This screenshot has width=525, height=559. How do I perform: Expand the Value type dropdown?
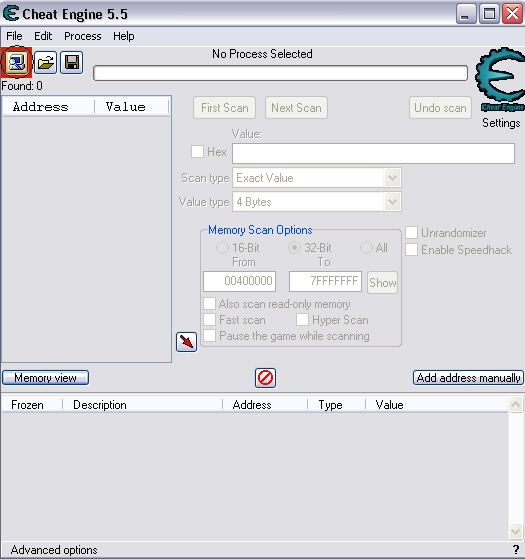pyautogui.click(x=392, y=202)
